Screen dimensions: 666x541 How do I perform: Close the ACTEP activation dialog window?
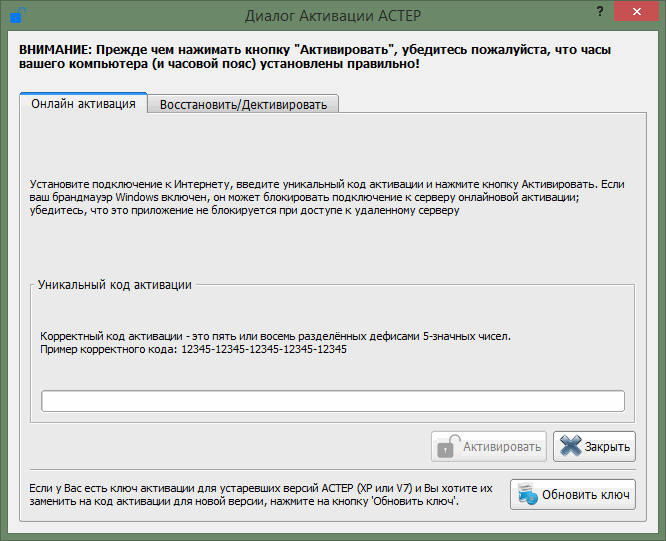click(x=636, y=11)
